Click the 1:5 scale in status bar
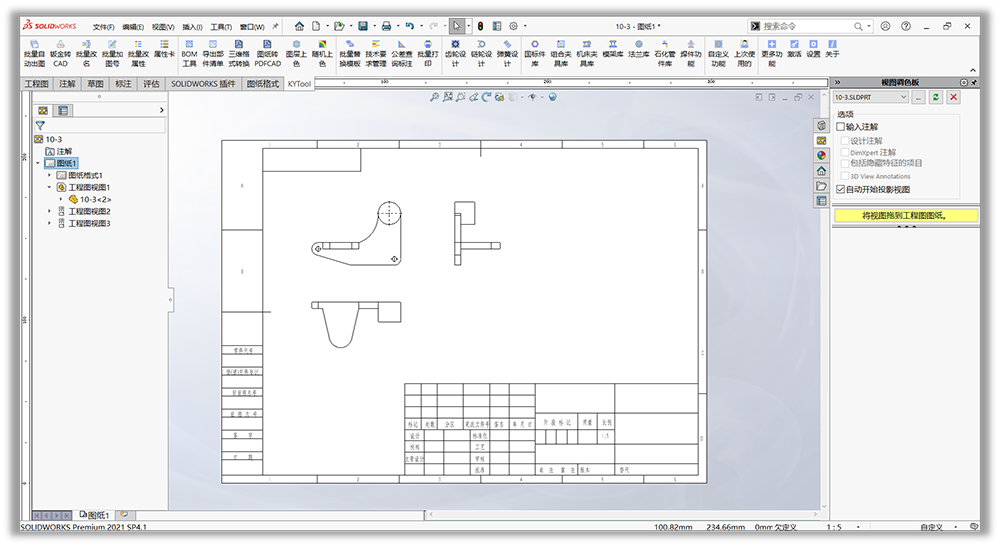The image size is (1000, 547). pos(834,527)
